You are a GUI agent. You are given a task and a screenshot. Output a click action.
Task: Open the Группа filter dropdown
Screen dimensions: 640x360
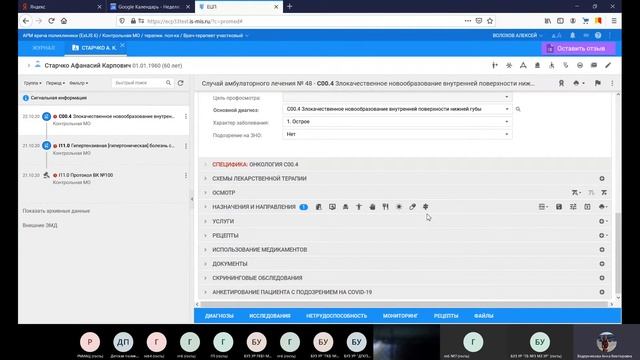(x=33, y=83)
